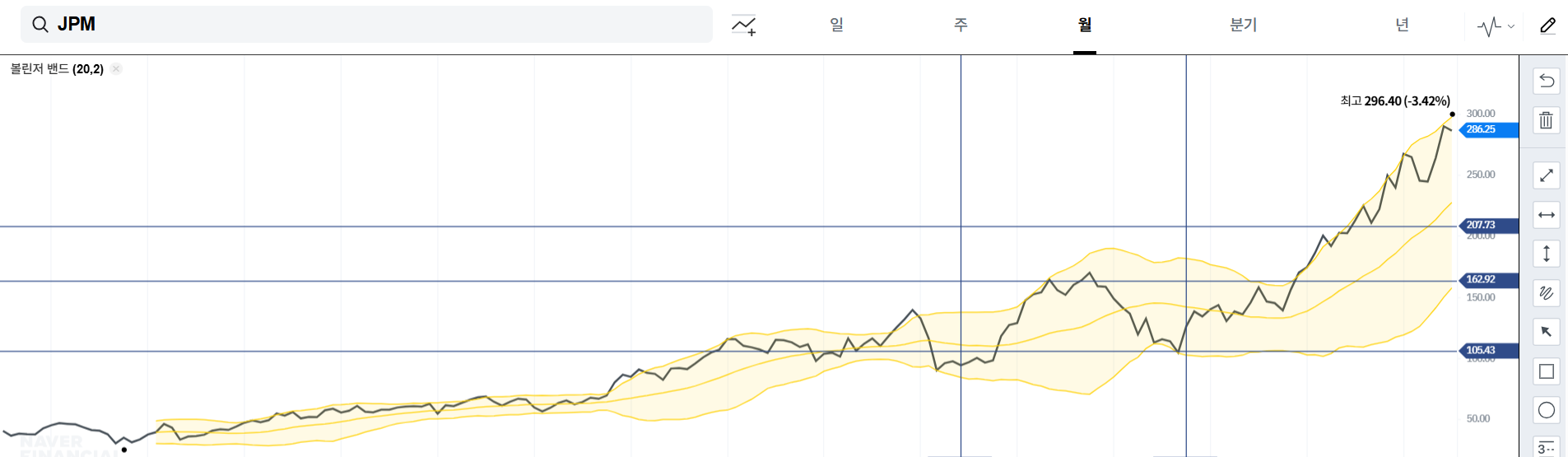Select the diagonal trend line tool
Screen dimensions: 1568x457
point(1547,175)
